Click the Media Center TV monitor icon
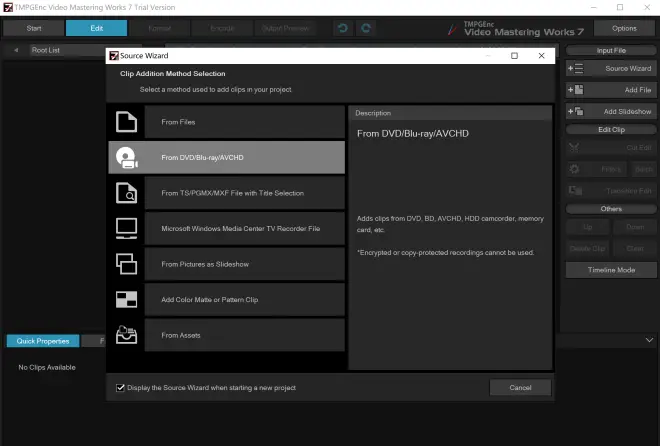660x446 pixels. tap(126, 228)
